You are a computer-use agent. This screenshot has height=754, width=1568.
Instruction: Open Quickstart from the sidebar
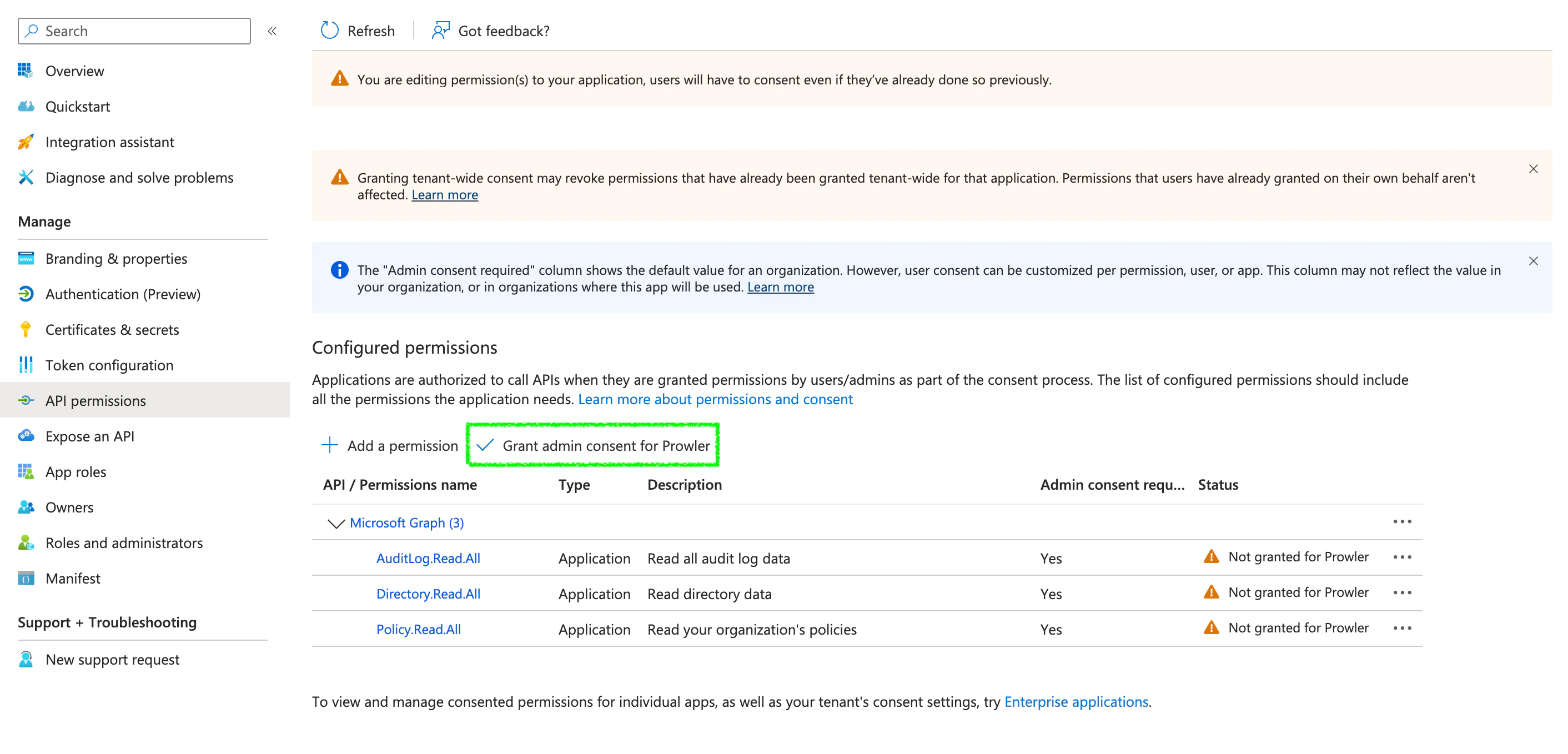pyautogui.click(x=78, y=106)
